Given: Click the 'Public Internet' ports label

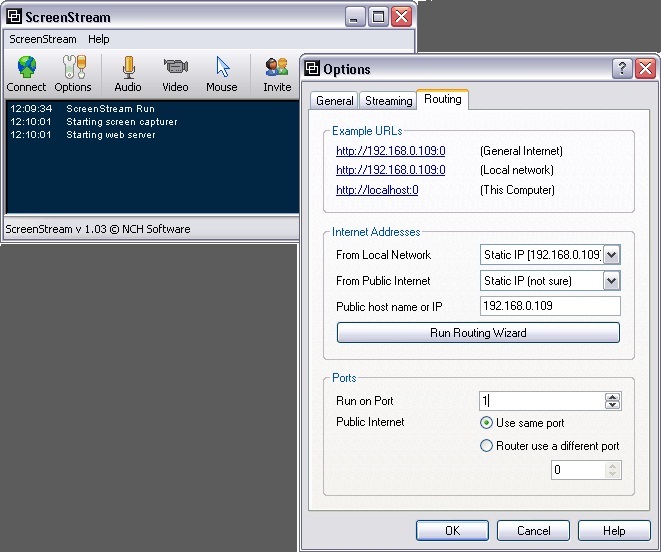Looking at the screenshot, I should pos(370,422).
